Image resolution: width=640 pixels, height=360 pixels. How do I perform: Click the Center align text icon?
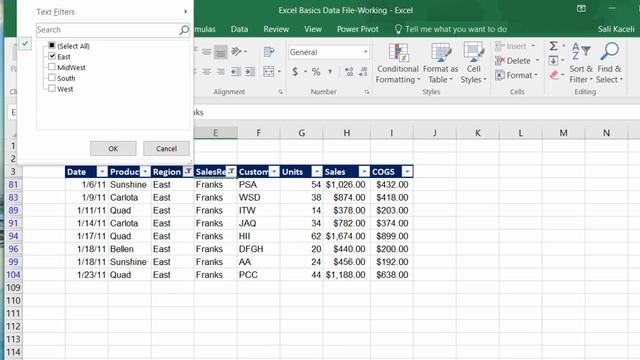[x=207, y=72]
